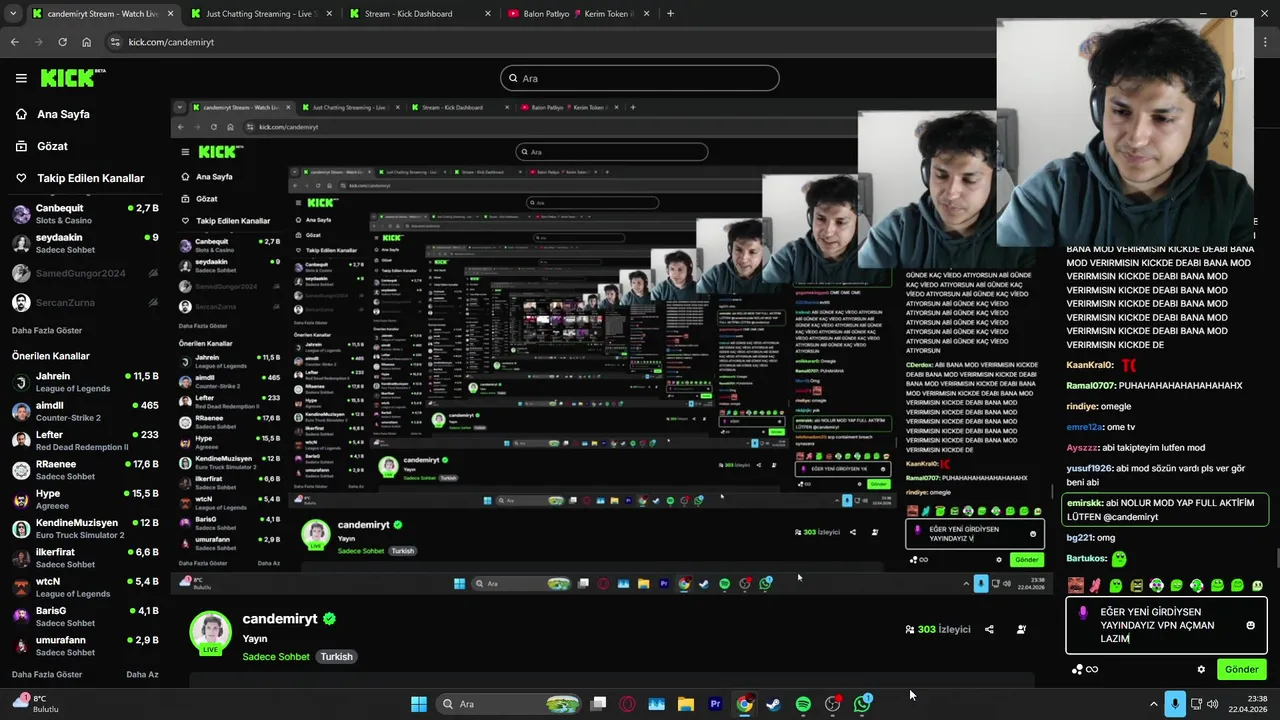Click the Sadece Sohbet category link
Image resolution: width=1280 pixels, height=720 pixels.
(276, 657)
